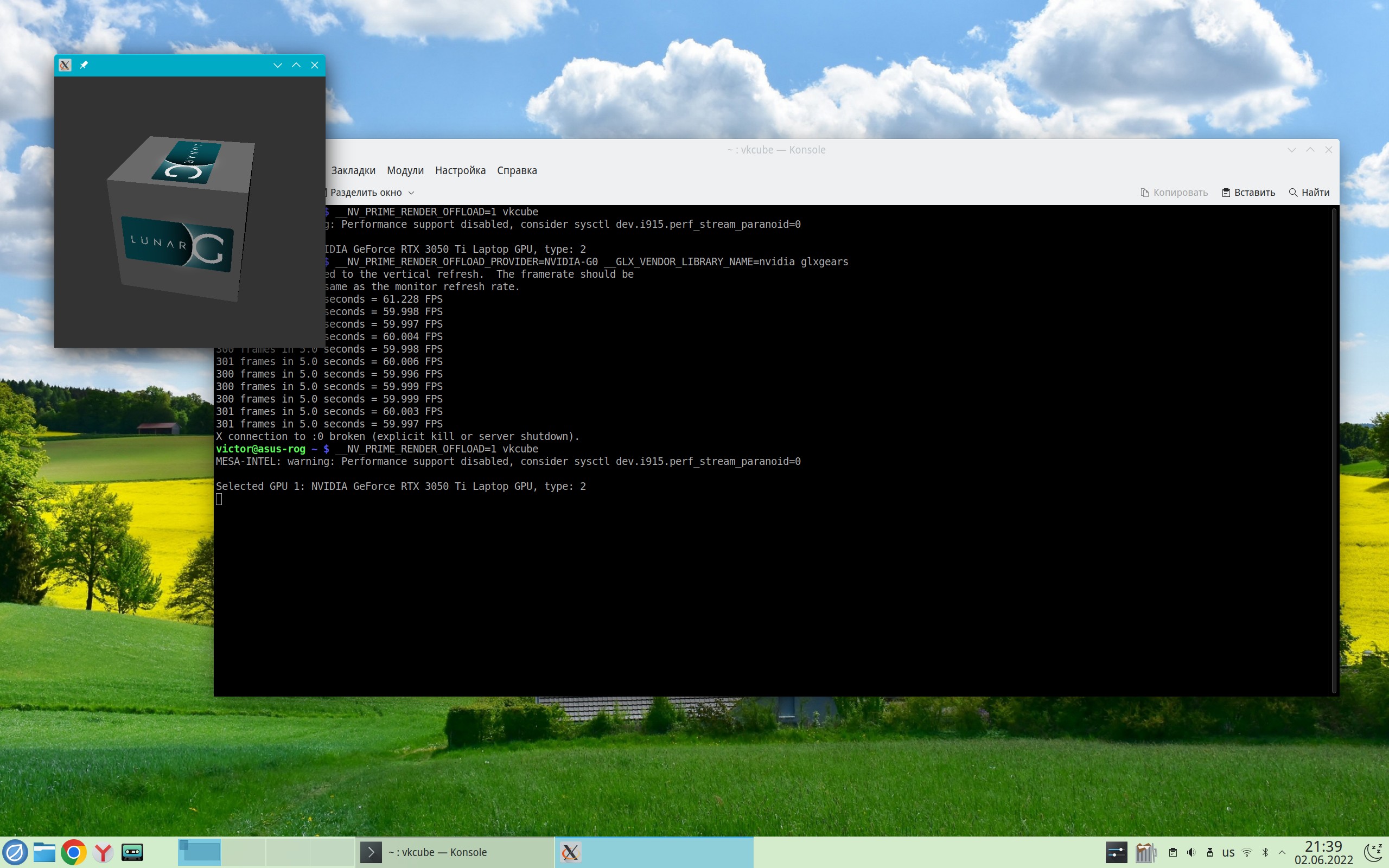Open the application launcher in taskbar
This screenshot has width=1389, height=868.
point(15,852)
